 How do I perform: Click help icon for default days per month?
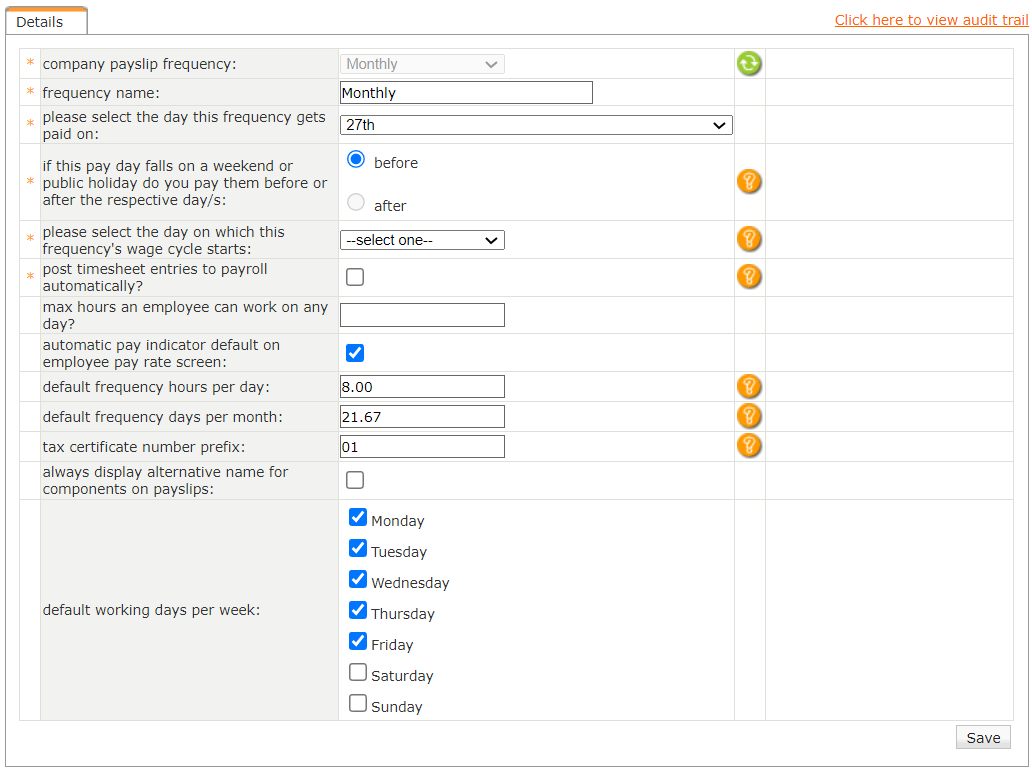pyautogui.click(x=749, y=416)
